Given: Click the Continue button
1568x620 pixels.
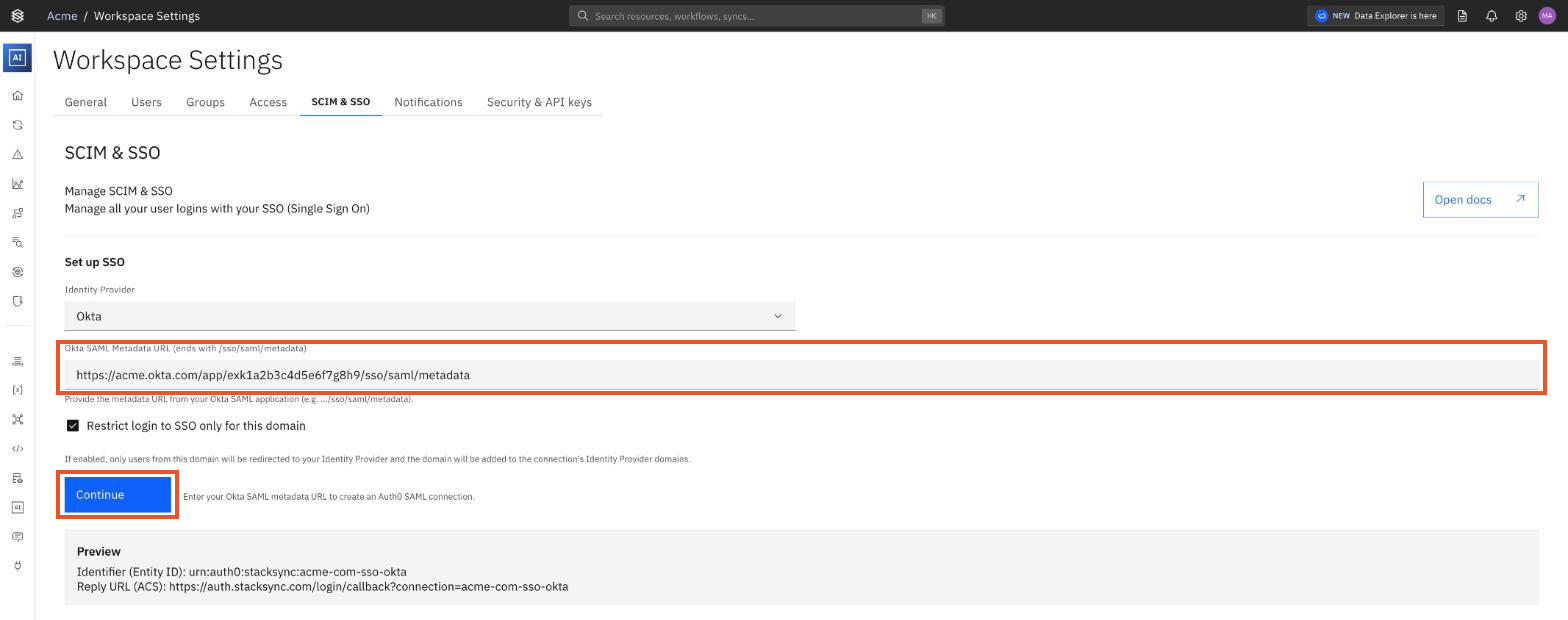Looking at the screenshot, I should coord(118,495).
